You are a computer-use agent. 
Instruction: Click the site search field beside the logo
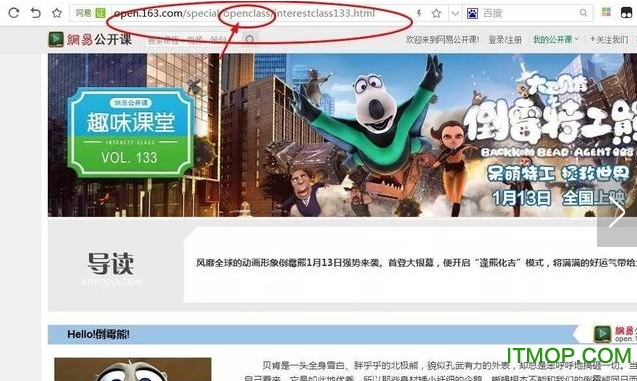coord(193,39)
